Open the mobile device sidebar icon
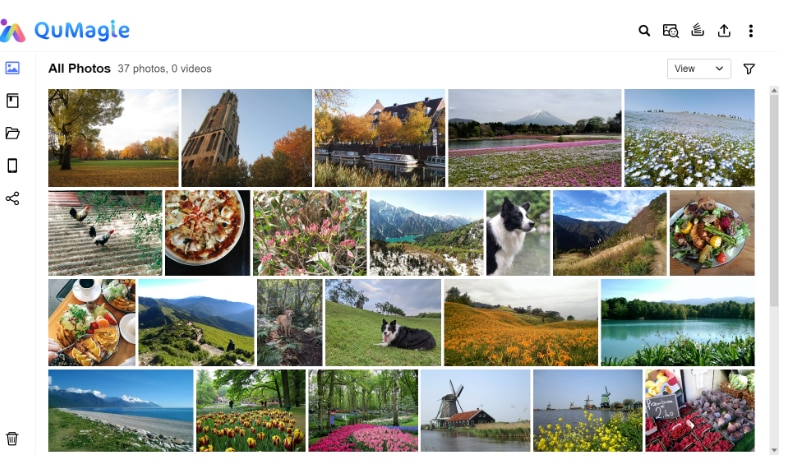The height and width of the screenshot is (466, 795). (x=13, y=166)
